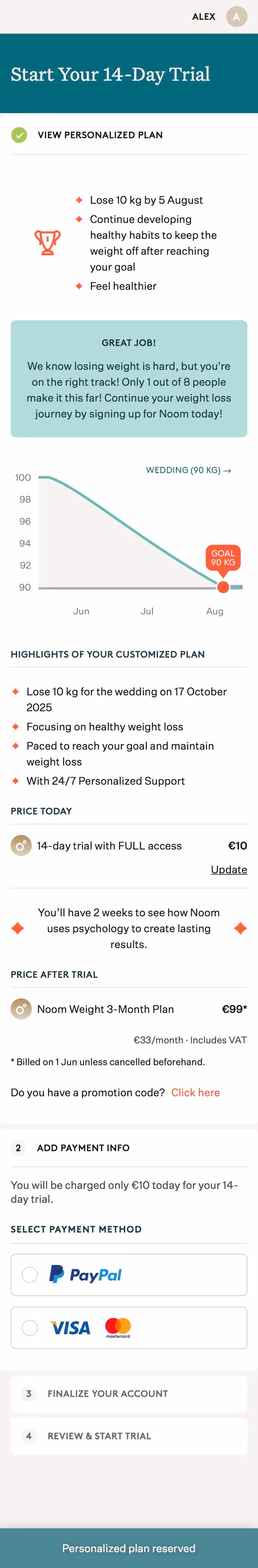Click the Update link under trial price
The height and width of the screenshot is (1568, 258).
click(x=229, y=869)
